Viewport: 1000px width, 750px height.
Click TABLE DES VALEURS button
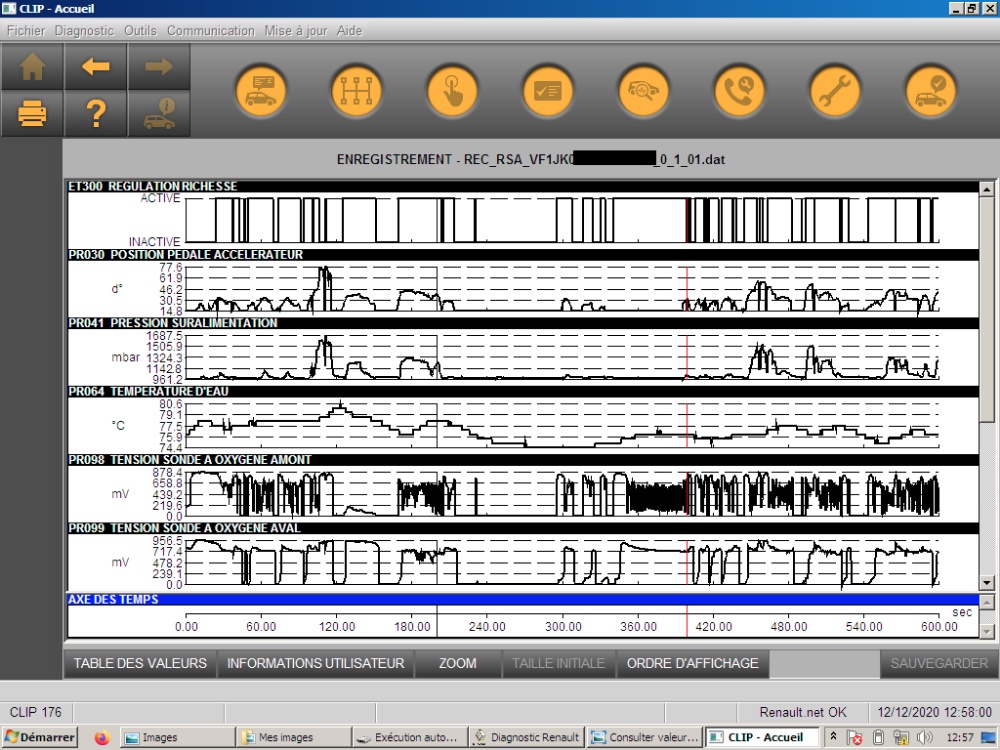140,663
